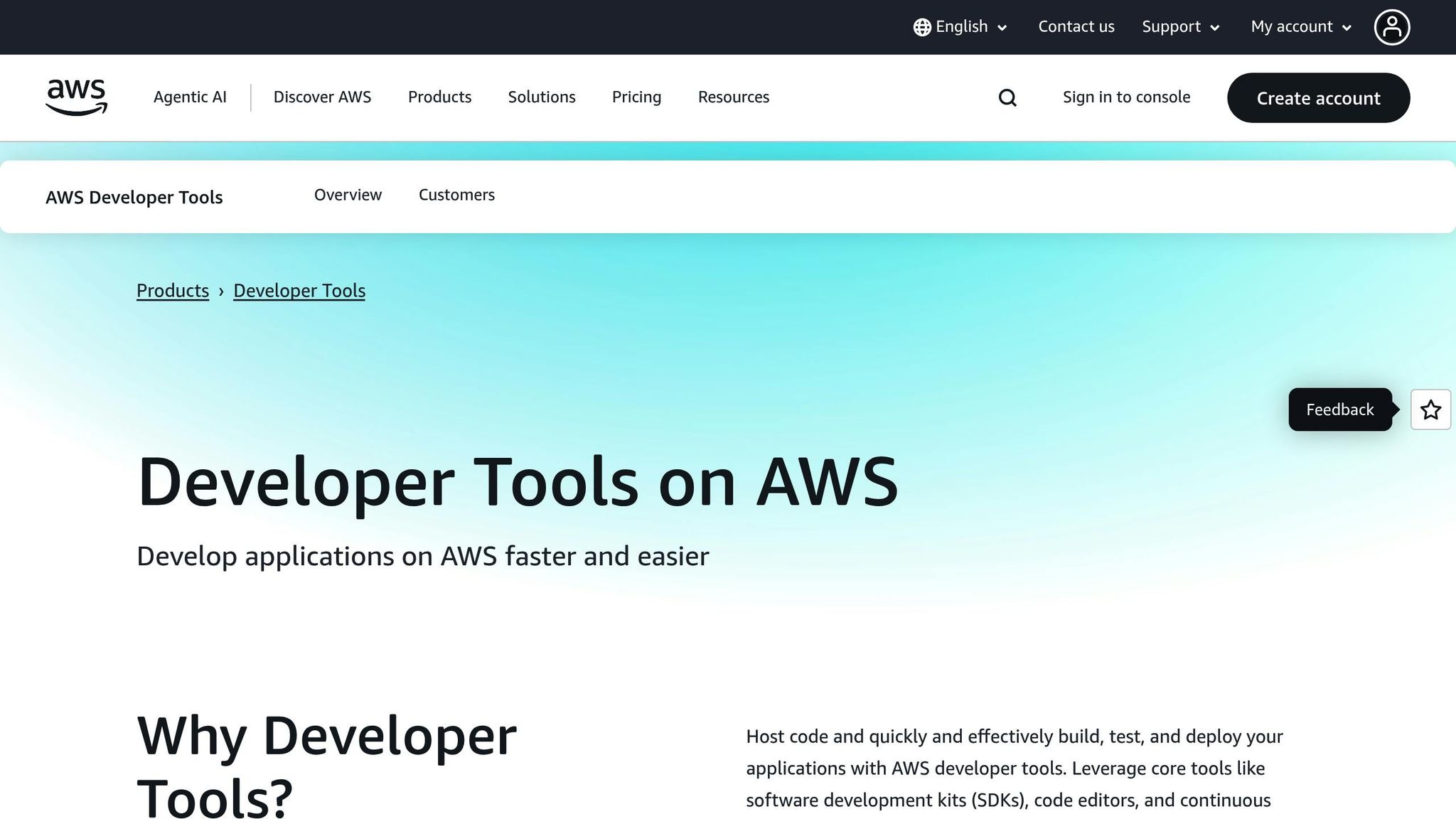Open Contact us link
1456x819 pixels.
point(1076,27)
